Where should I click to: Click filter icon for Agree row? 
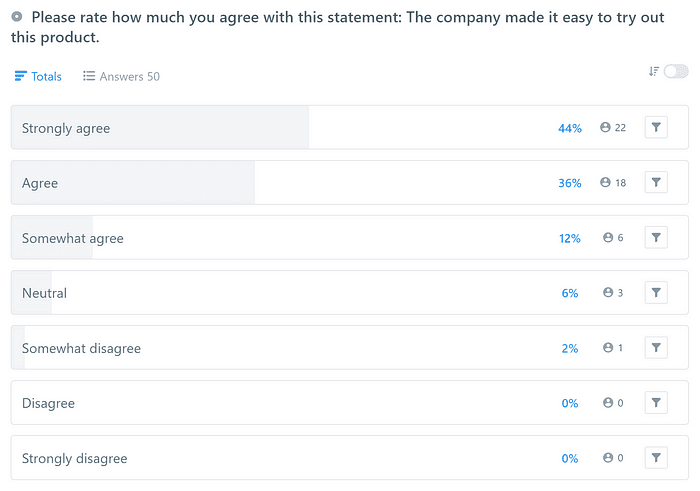(656, 183)
